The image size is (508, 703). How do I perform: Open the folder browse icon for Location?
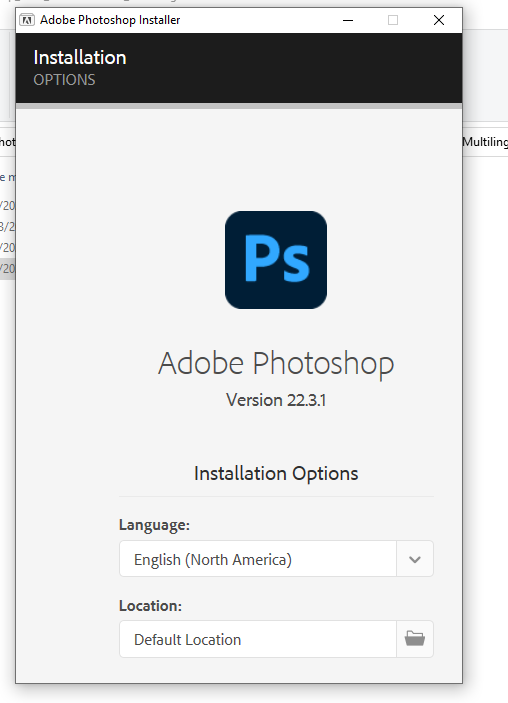click(415, 639)
